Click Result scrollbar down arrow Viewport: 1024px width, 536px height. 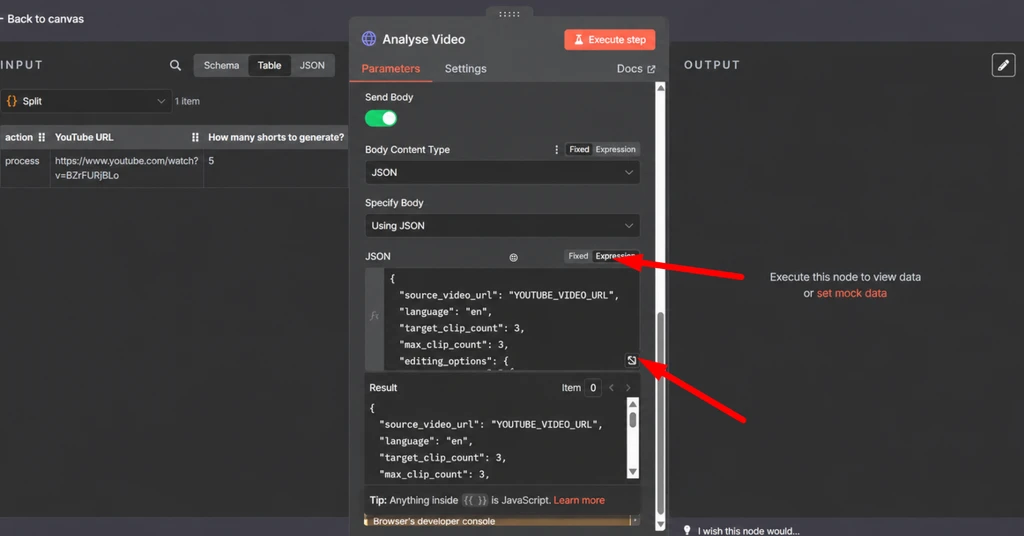[x=632, y=472]
